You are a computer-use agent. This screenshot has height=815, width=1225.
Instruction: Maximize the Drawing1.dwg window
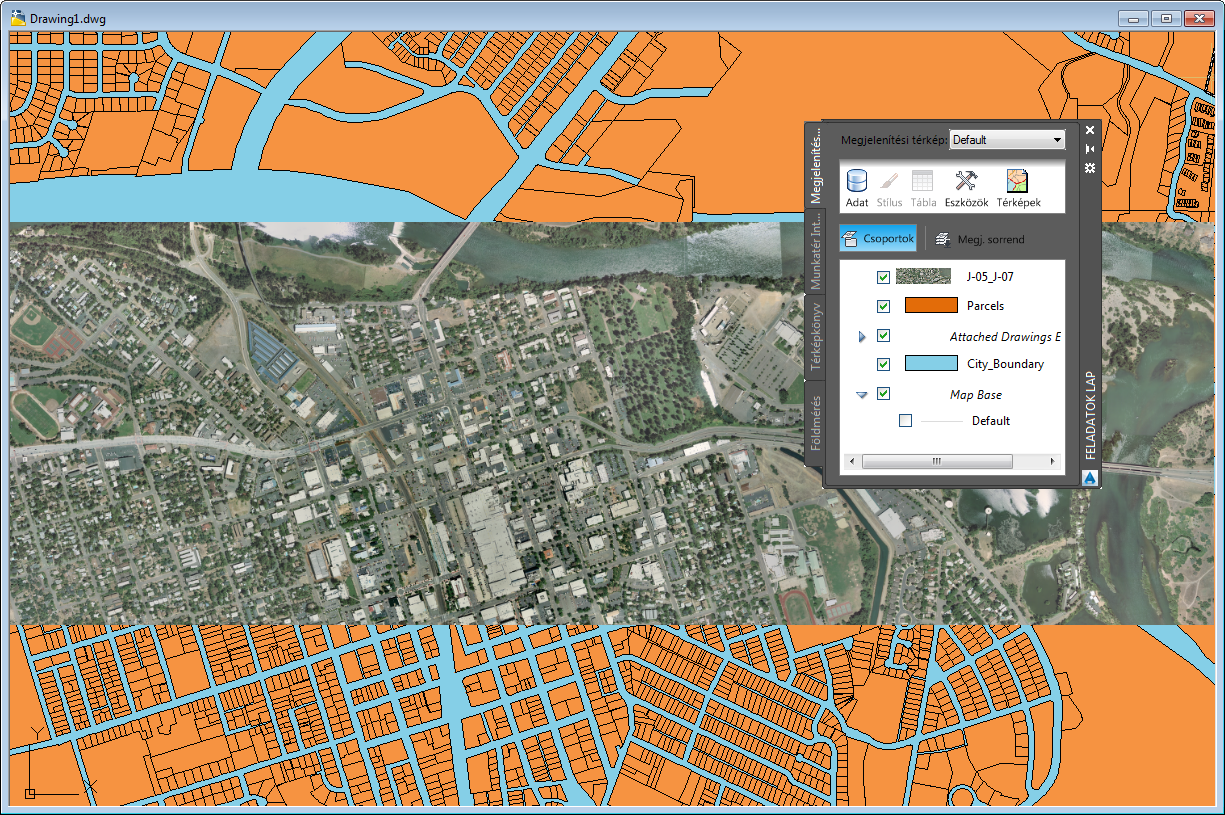coord(1164,18)
